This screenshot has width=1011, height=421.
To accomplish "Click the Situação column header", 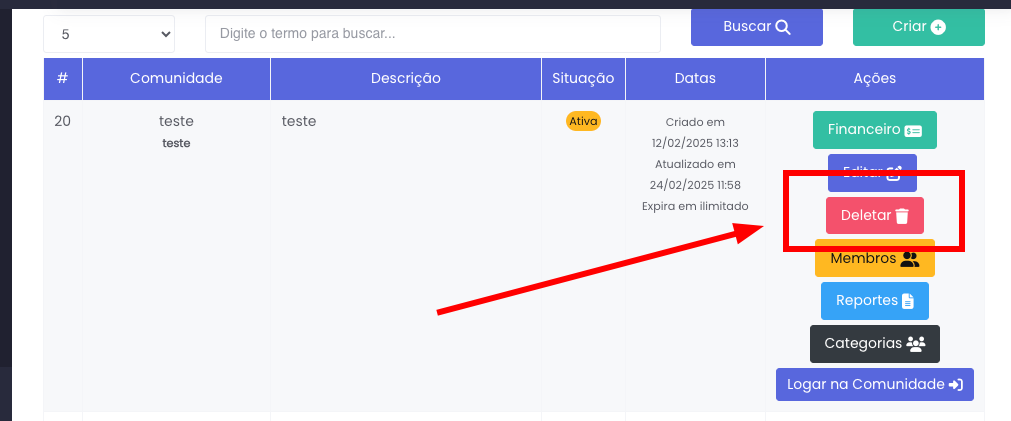I will (583, 79).
